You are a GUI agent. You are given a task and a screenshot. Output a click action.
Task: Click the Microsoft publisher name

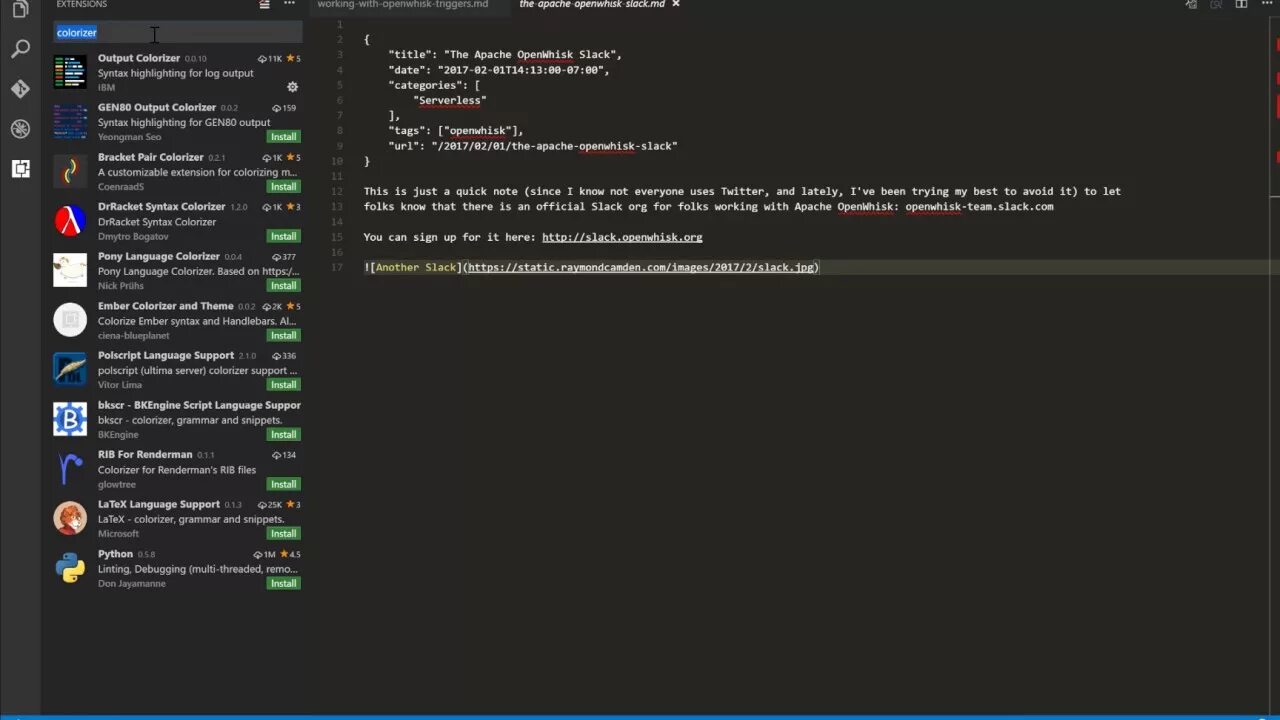(118, 534)
